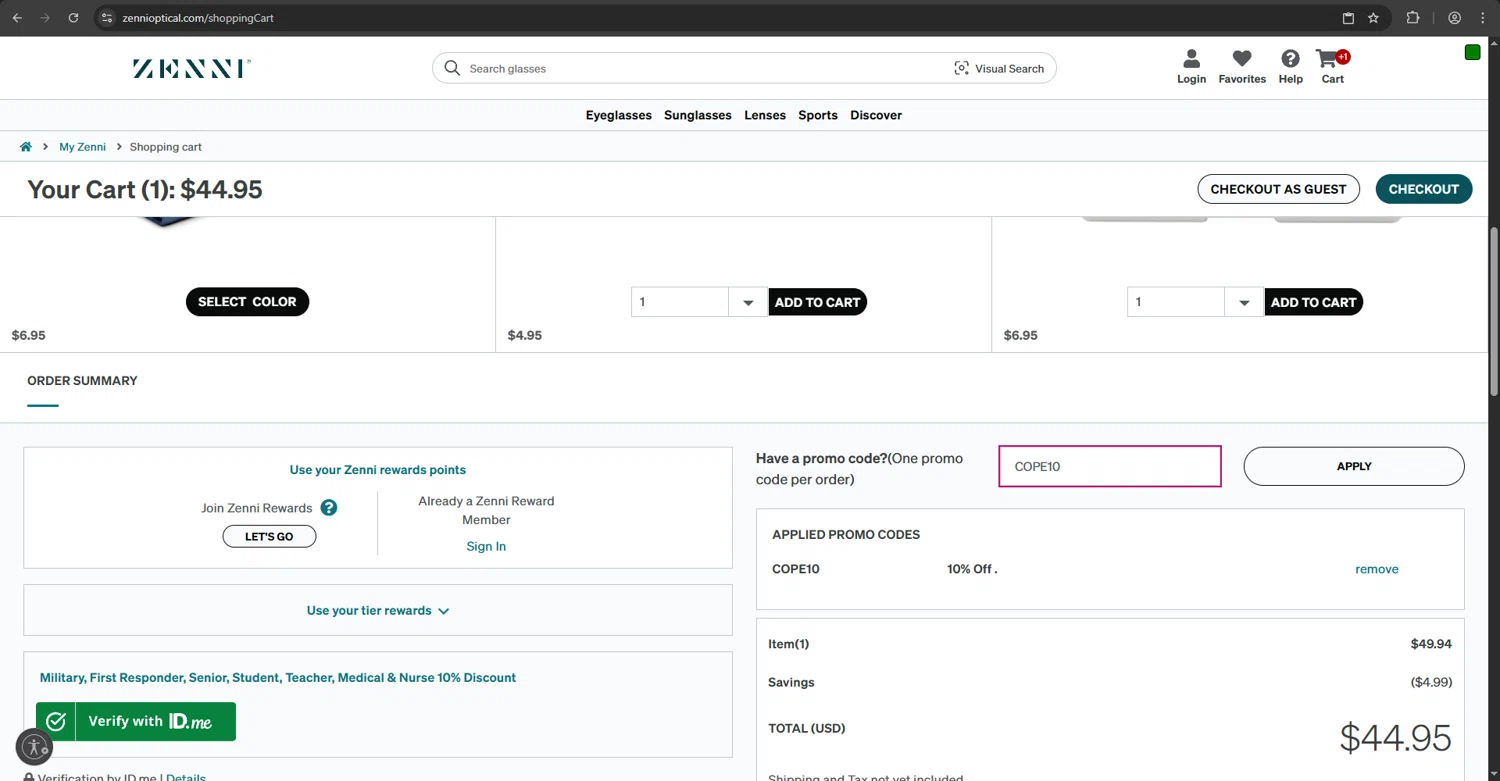Open Visual Search camera icon

pos(961,68)
